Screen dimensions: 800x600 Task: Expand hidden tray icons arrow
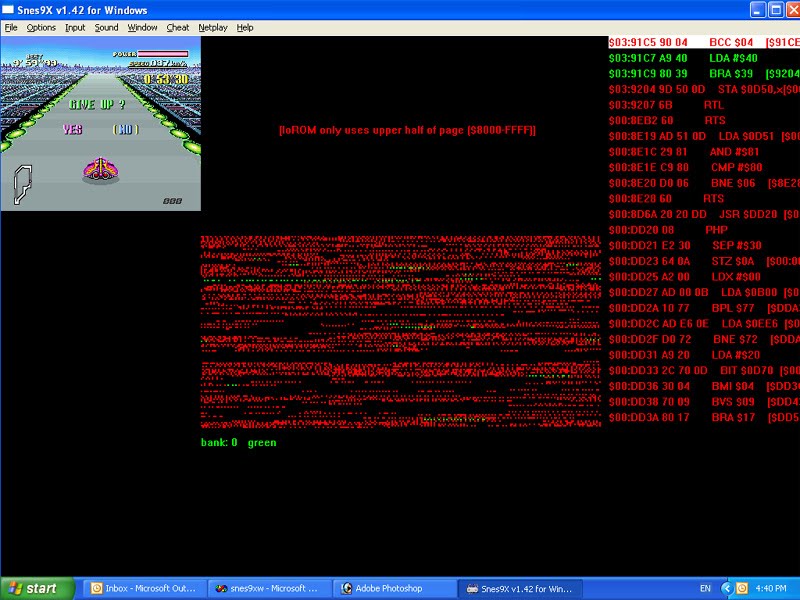[x=727, y=588]
